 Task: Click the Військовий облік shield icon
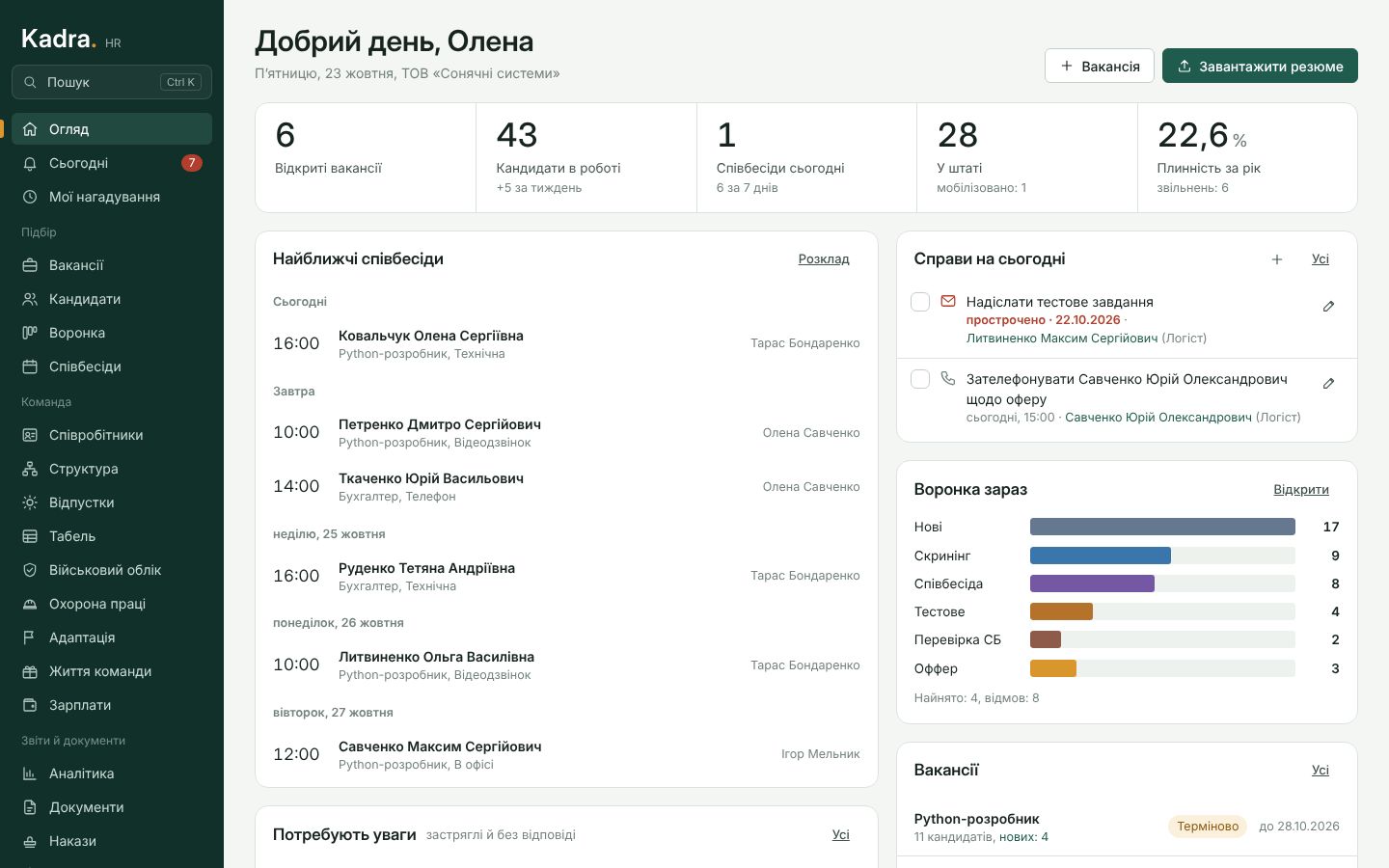coord(30,570)
